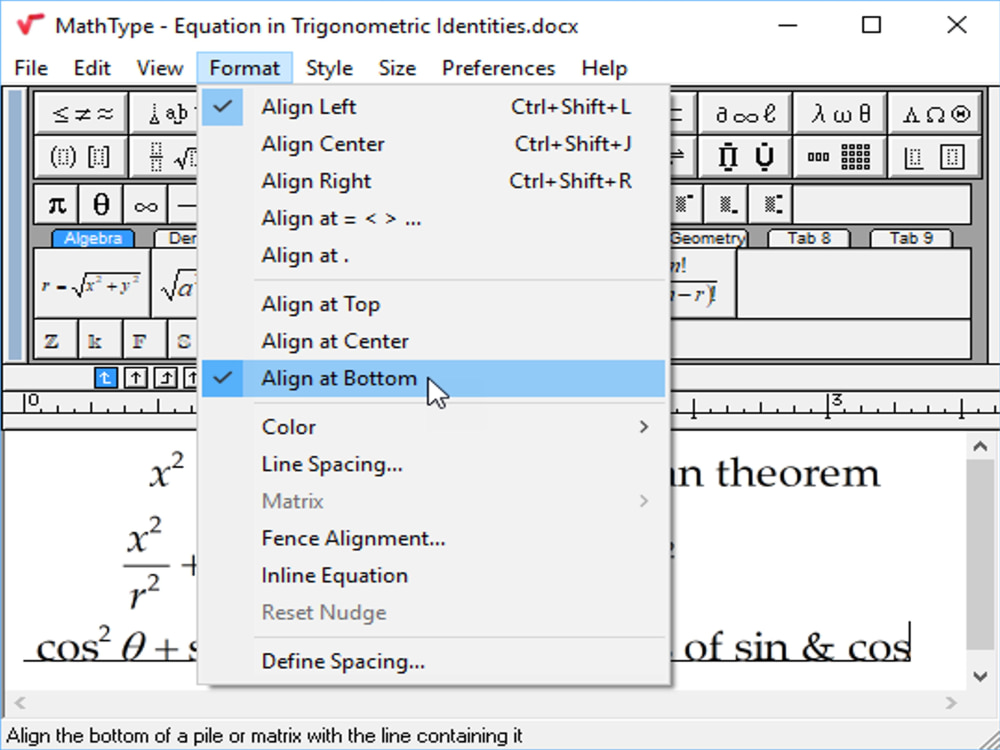Screen dimensions: 1000x750
Task: Open the Style menu
Action: point(329,68)
